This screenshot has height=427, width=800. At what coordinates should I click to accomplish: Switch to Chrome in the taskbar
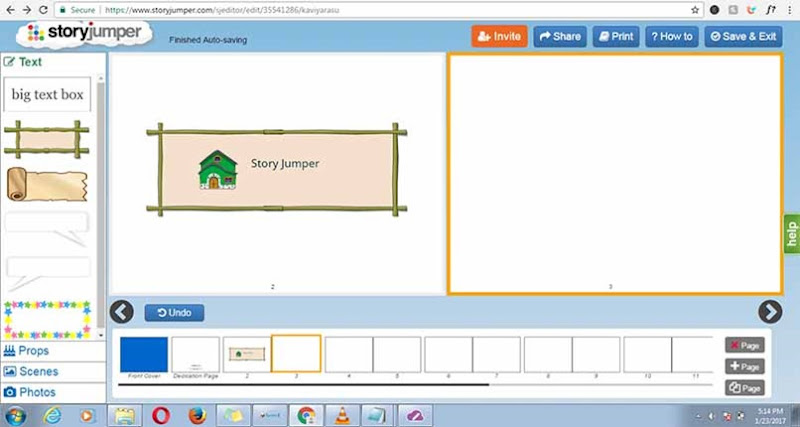pos(306,416)
